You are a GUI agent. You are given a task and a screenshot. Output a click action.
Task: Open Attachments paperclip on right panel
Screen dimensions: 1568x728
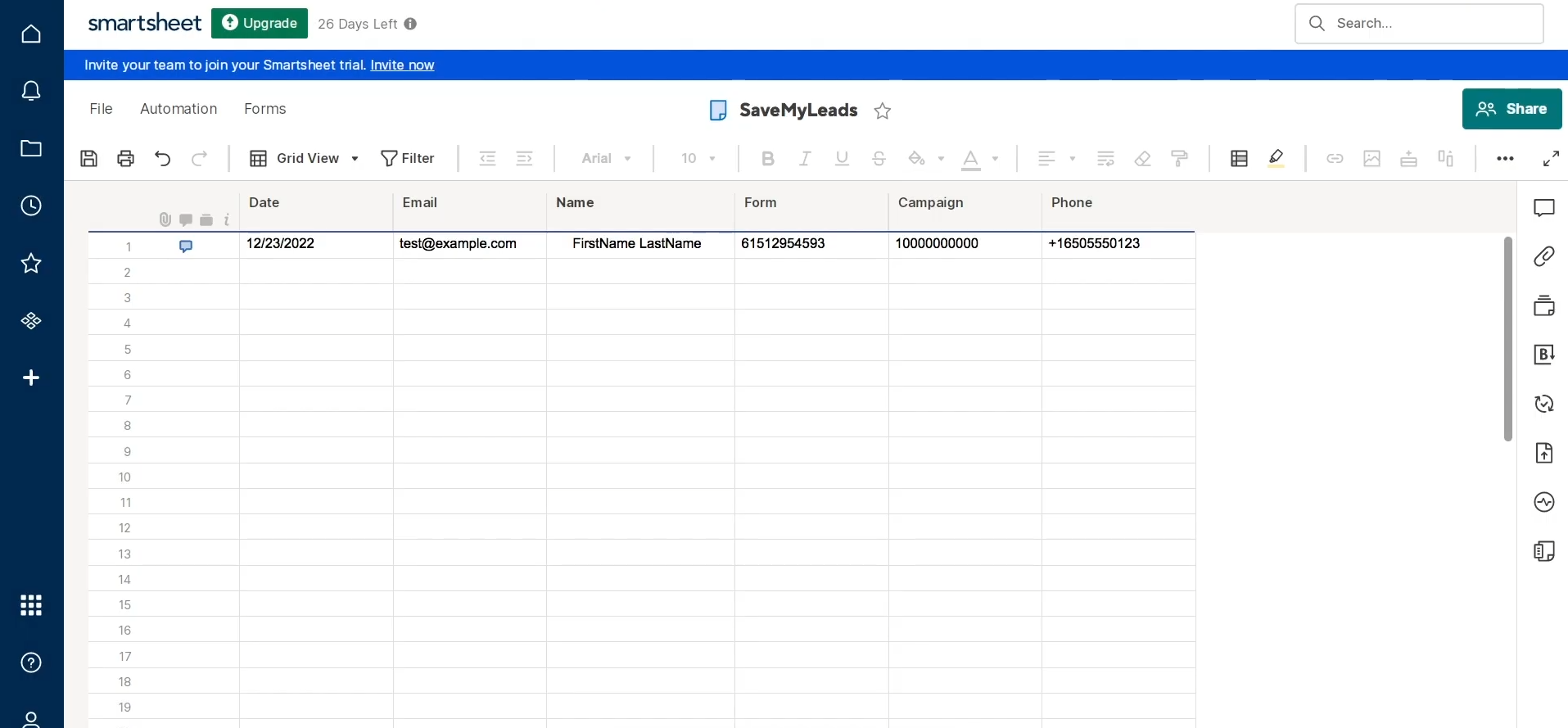(1543, 256)
